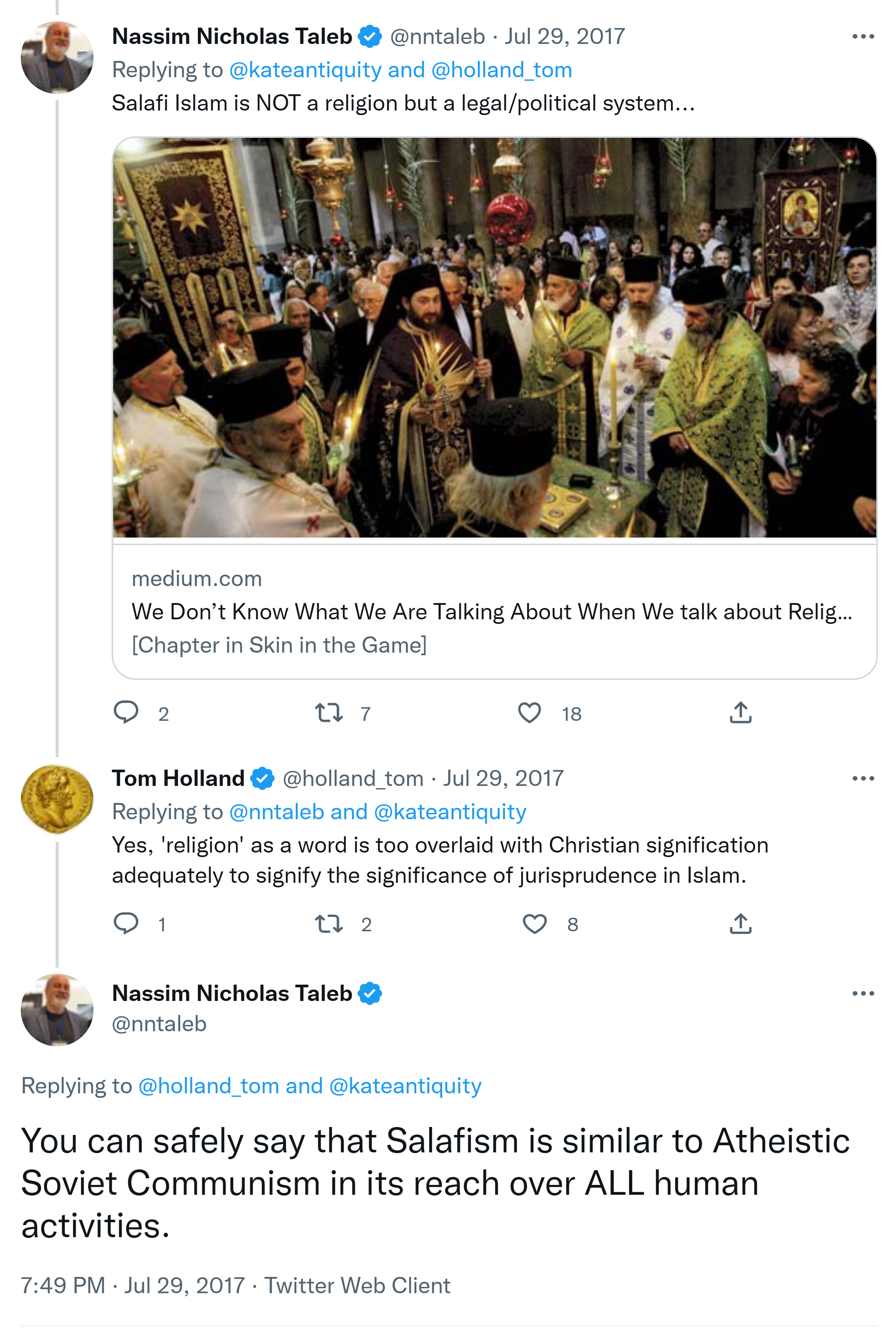The image size is (896, 1339).
Task: Click the church procession preview image
Action: [494, 337]
